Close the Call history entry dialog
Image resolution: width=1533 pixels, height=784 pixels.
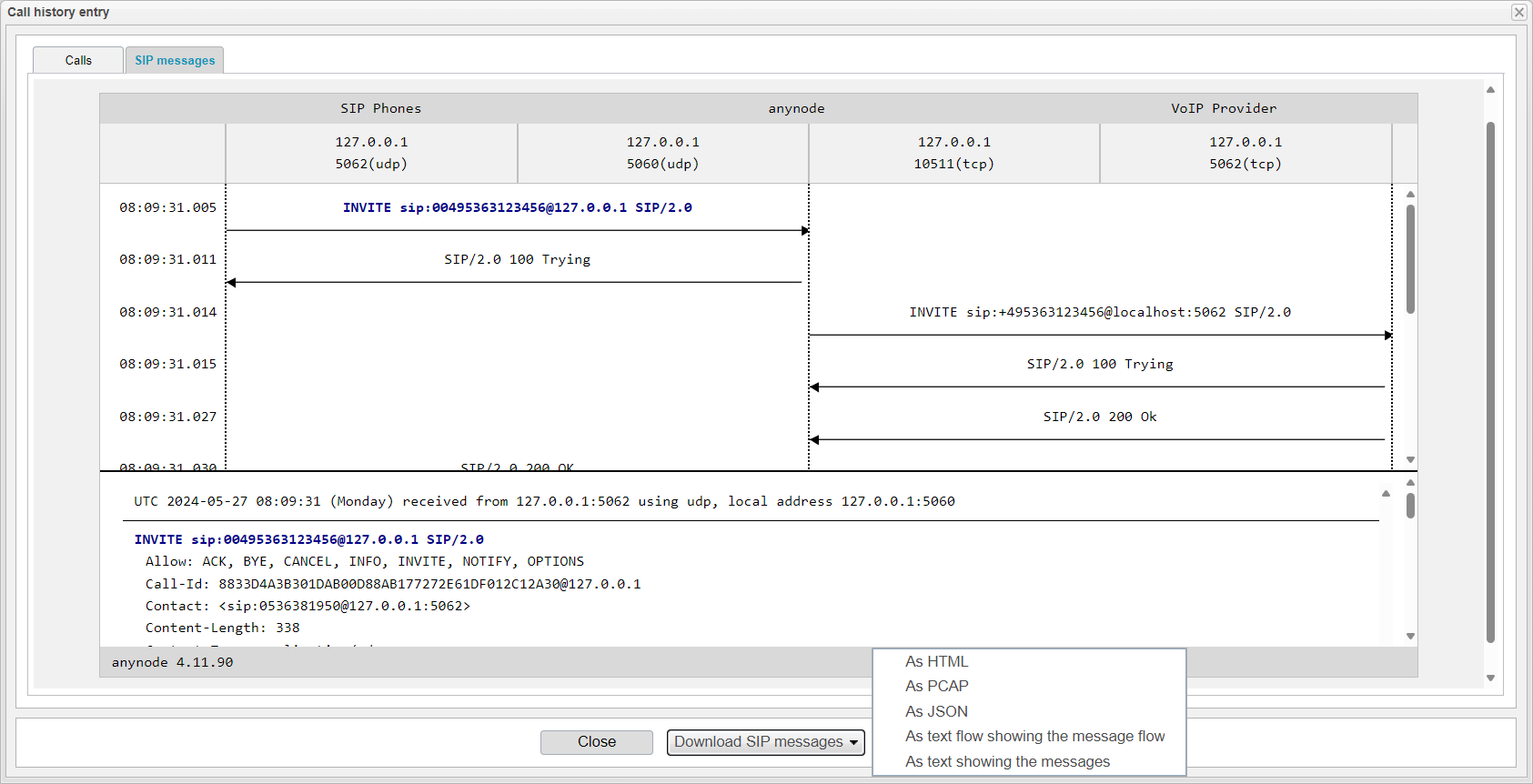click(1518, 12)
